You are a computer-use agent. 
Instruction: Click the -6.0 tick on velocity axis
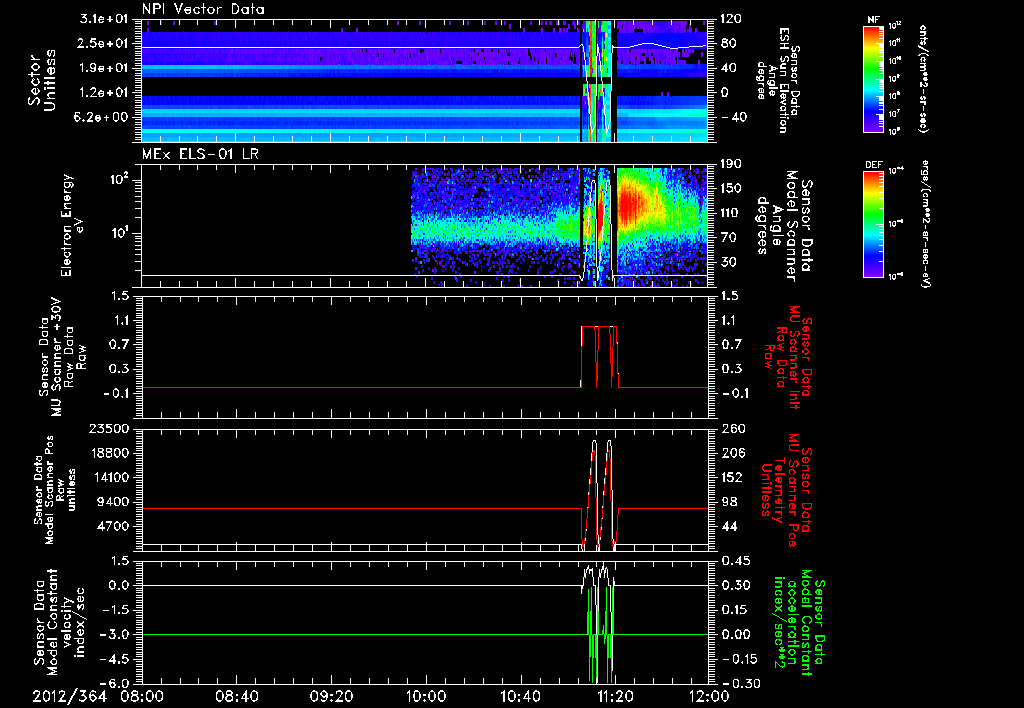coord(116,683)
